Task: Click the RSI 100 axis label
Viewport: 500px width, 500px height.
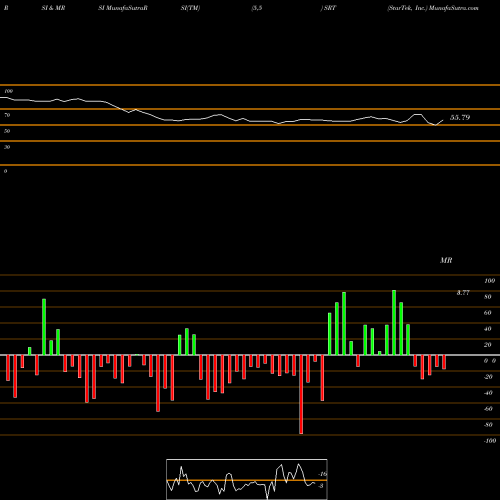Action: point(8,91)
